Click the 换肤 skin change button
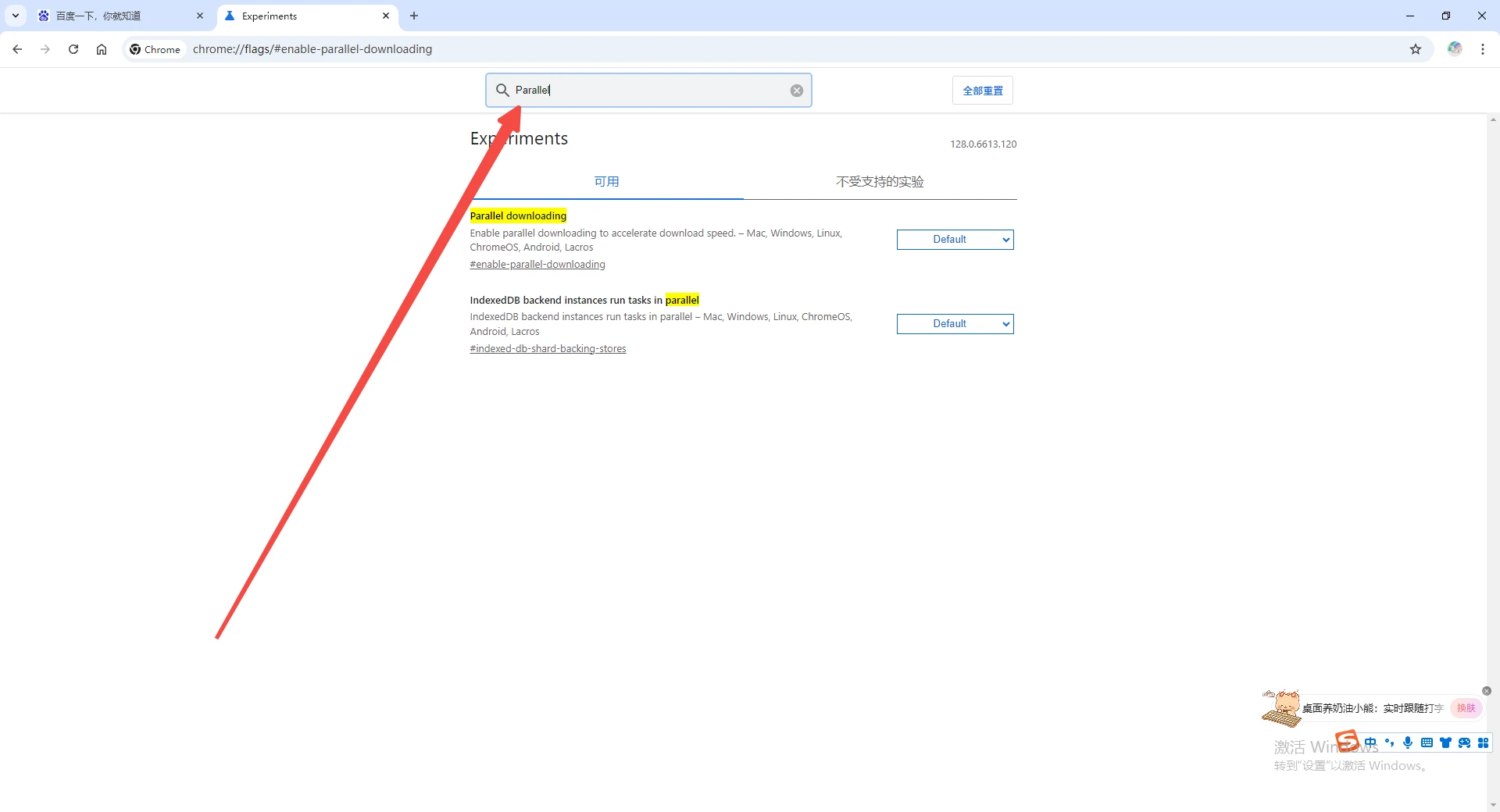 coord(1466,708)
